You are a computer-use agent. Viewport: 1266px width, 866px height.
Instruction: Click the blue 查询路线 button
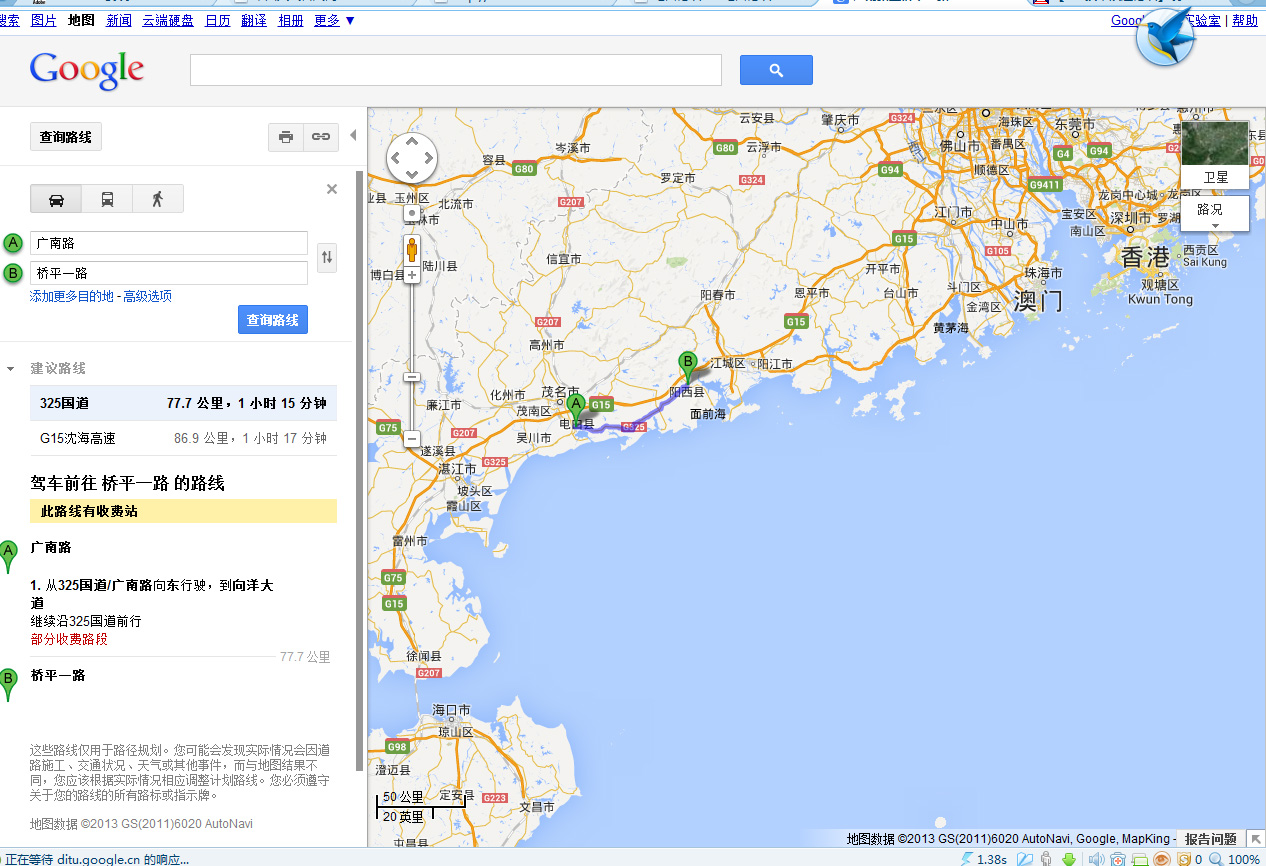pyautogui.click(x=273, y=320)
